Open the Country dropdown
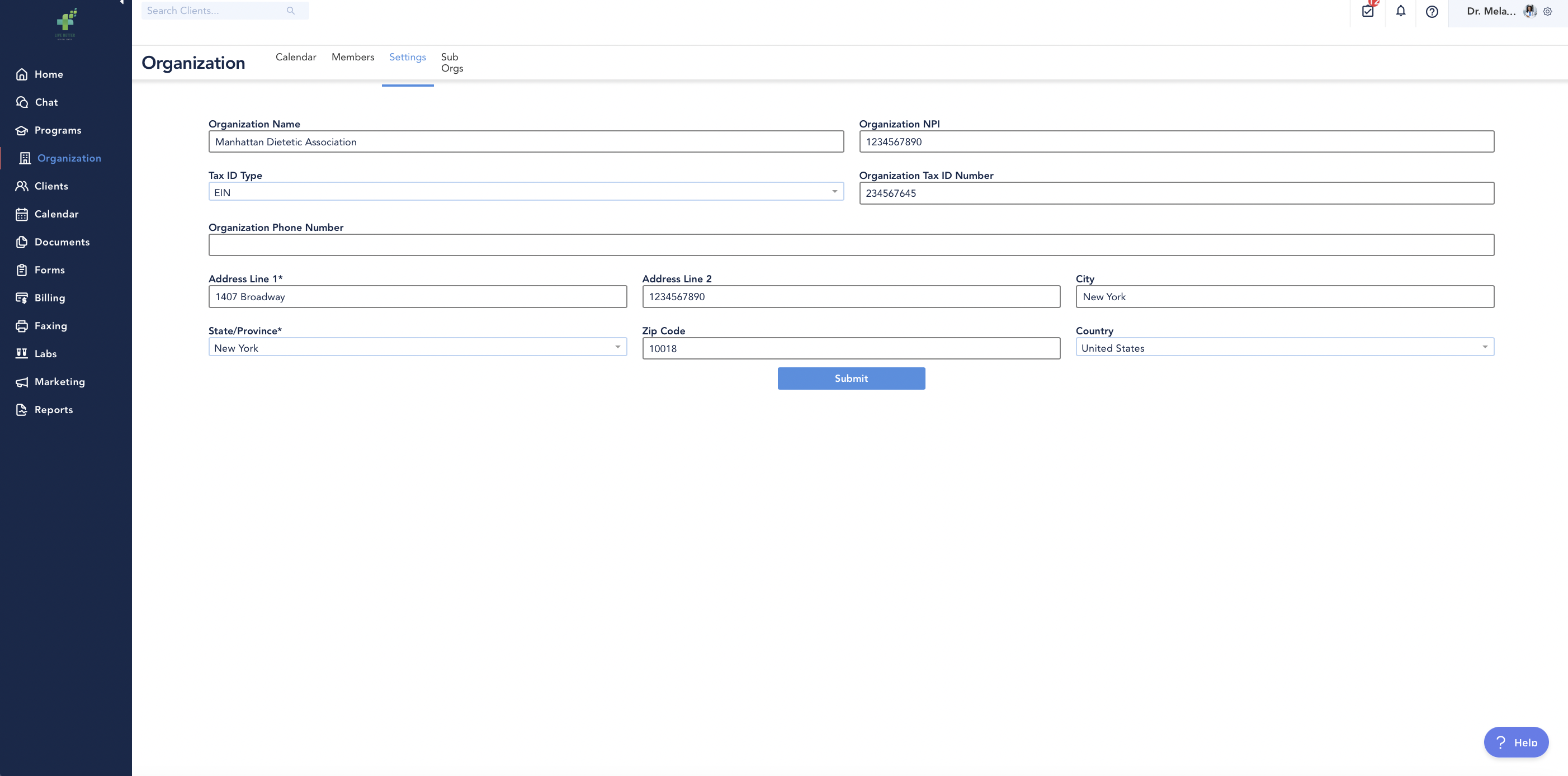This screenshot has width=1568, height=776. (x=1486, y=346)
